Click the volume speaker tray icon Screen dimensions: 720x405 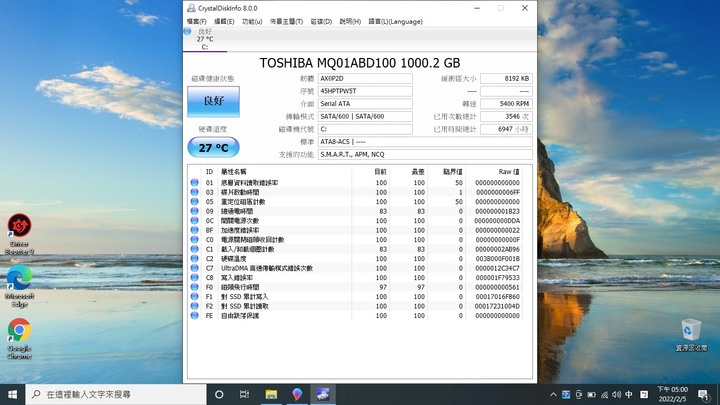click(x=616, y=394)
